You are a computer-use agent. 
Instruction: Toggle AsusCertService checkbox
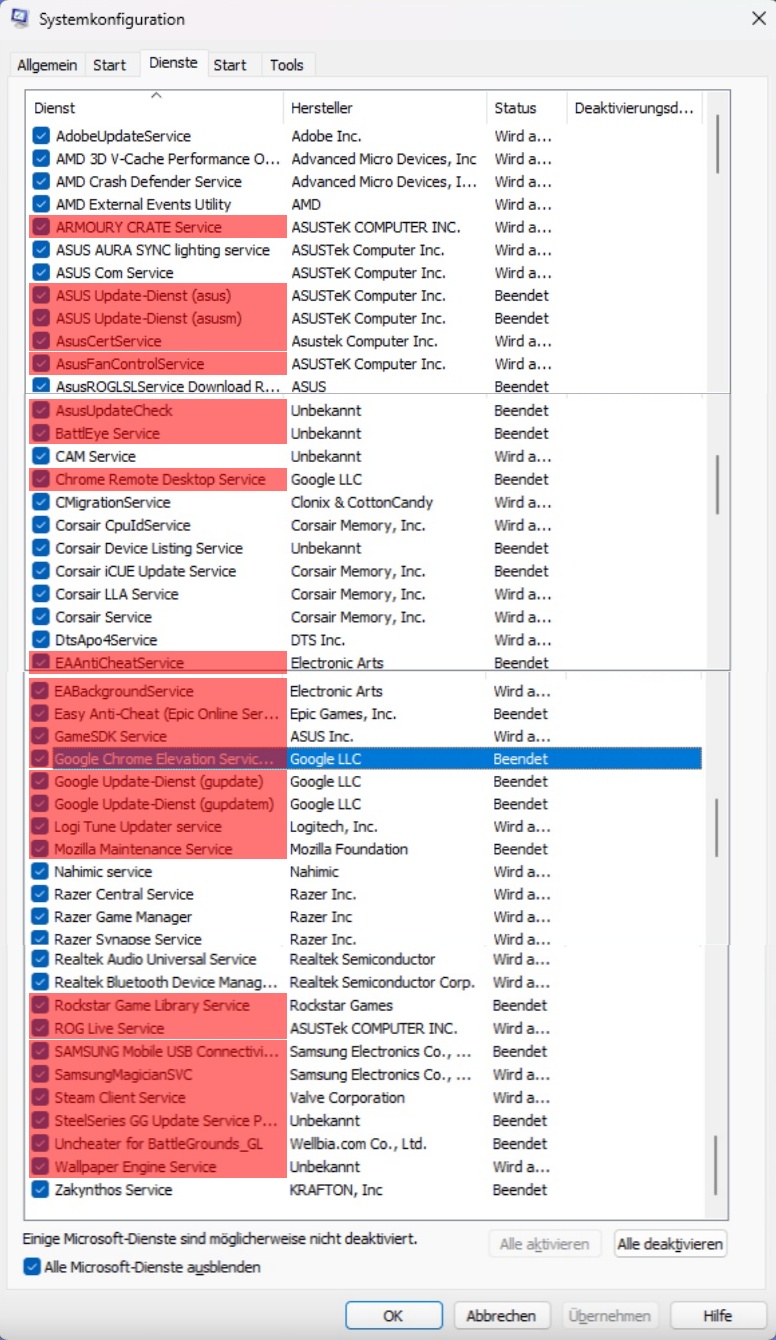[41, 341]
